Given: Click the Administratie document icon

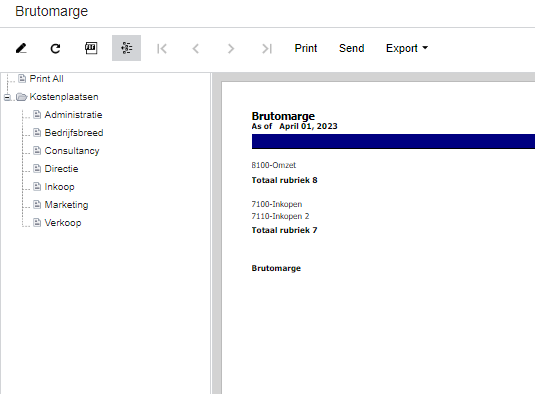Looking at the screenshot, I should click(37, 114).
